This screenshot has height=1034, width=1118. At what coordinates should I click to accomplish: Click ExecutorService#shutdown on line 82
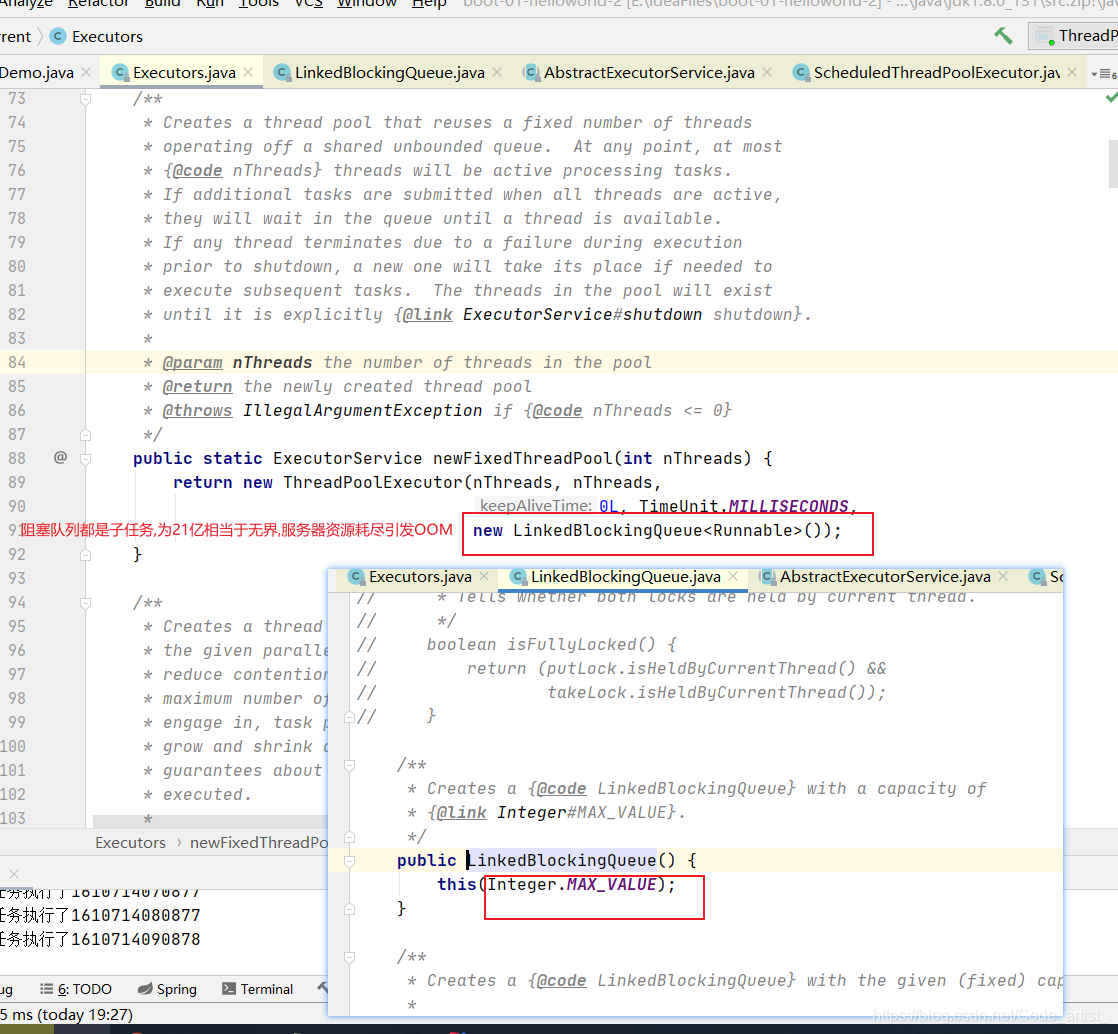click(583, 314)
